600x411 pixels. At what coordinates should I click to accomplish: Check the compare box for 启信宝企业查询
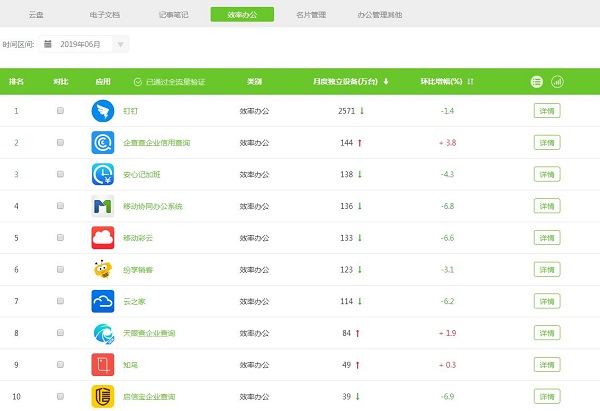60,396
